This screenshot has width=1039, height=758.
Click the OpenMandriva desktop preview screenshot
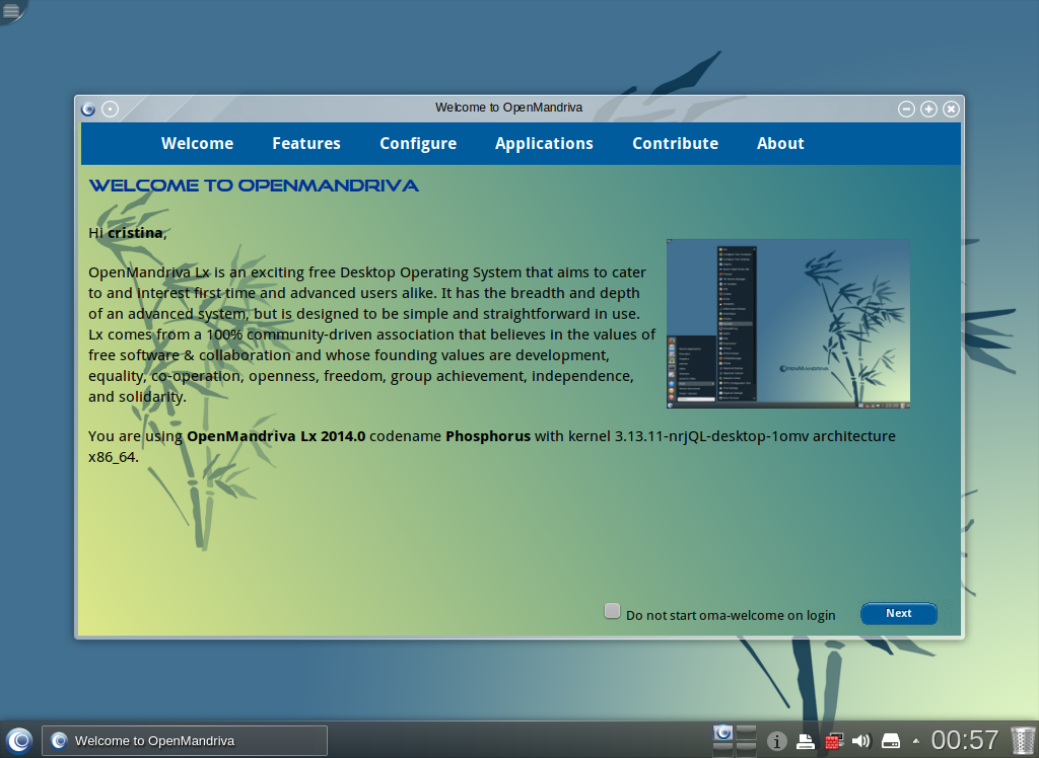(788, 324)
